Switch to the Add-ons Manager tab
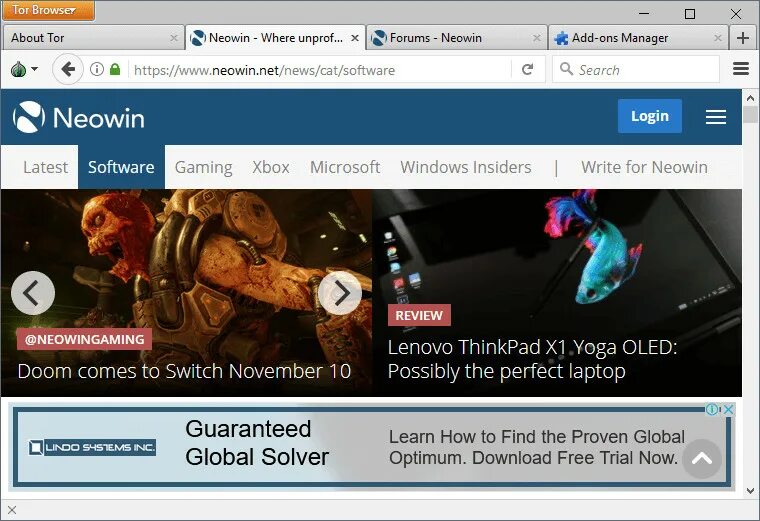This screenshot has height=521, width=760. coord(638,38)
